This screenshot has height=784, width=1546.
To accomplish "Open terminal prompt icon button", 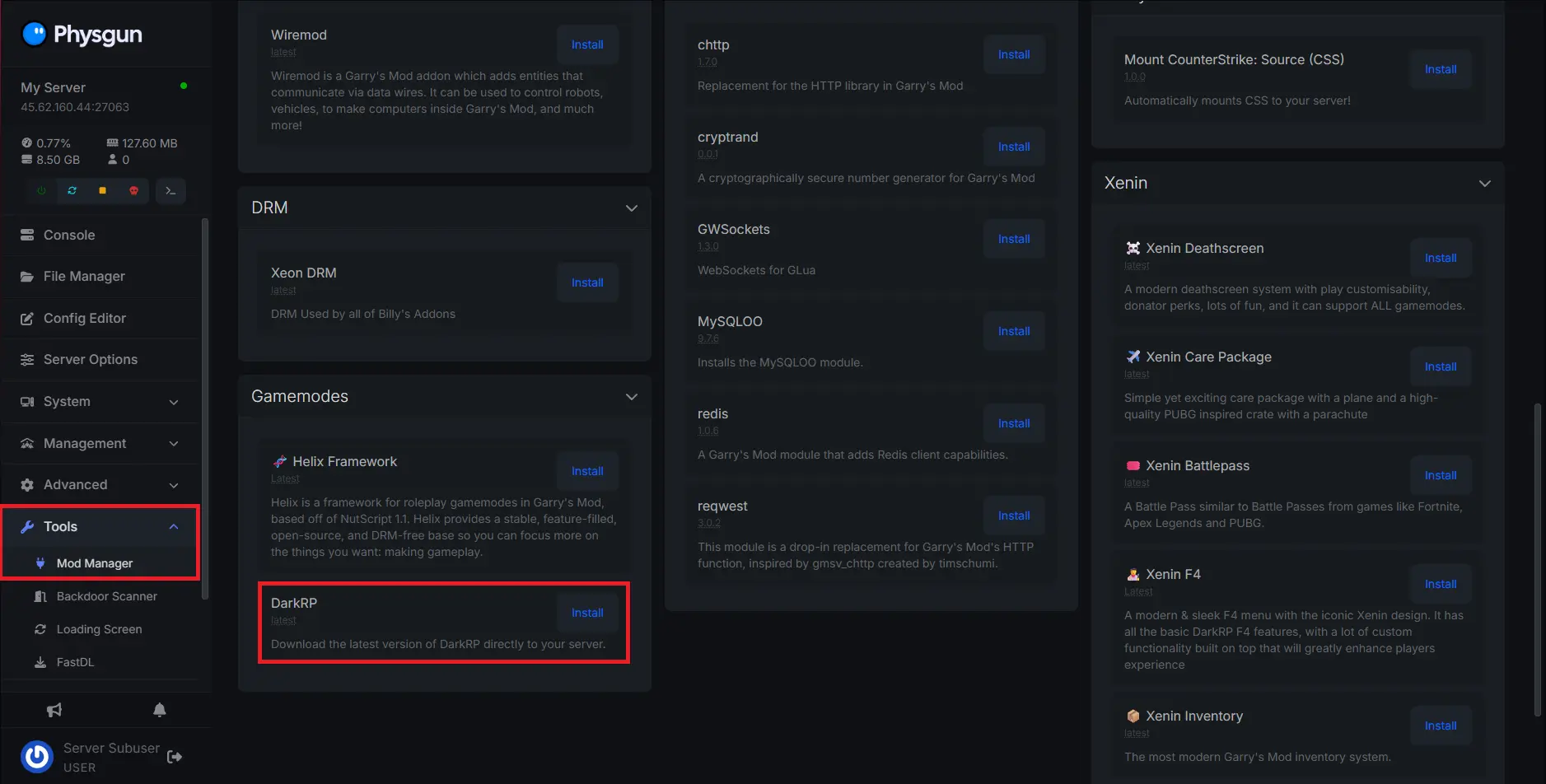I will tap(170, 191).
